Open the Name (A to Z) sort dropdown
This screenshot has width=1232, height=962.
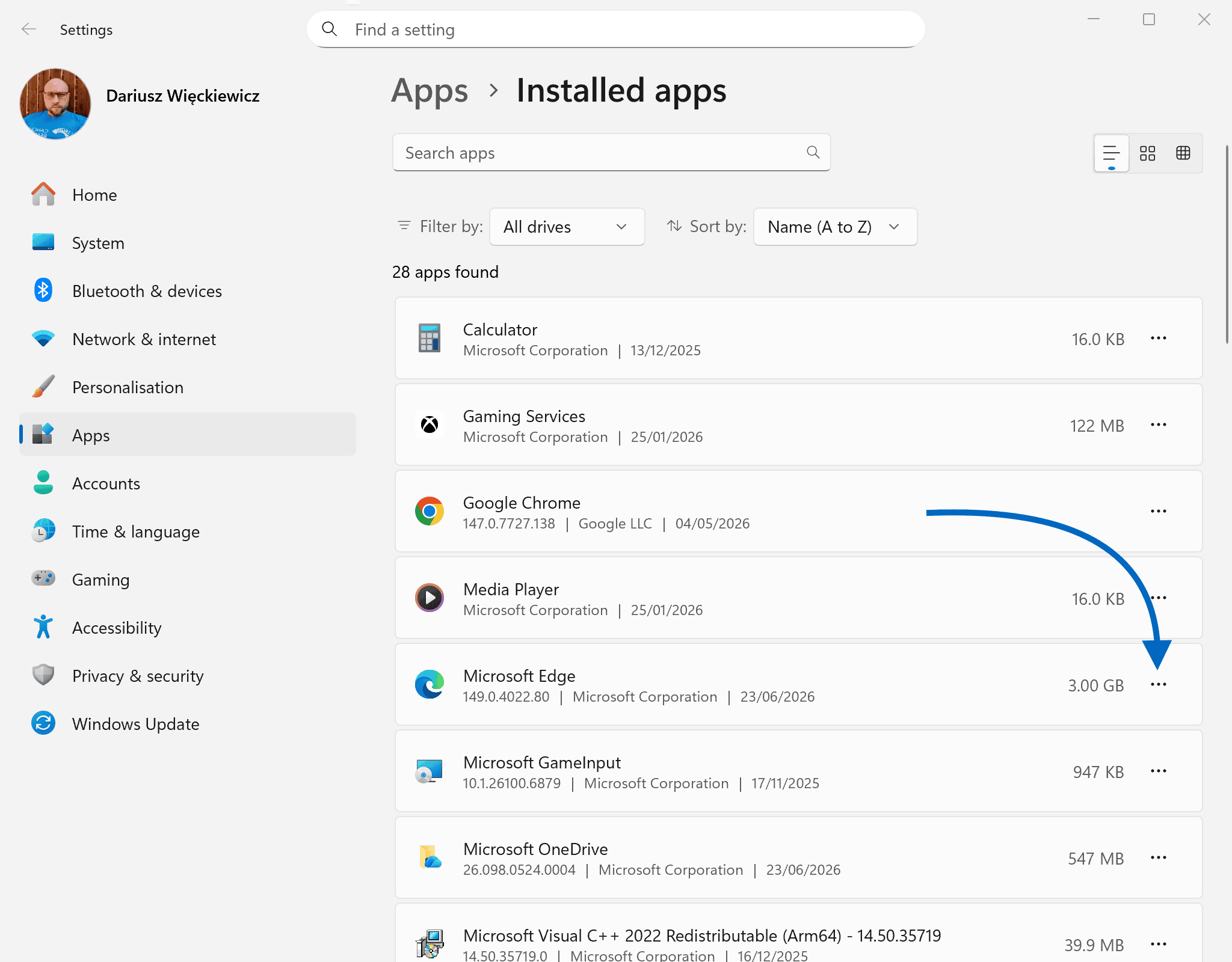(x=835, y=227)
